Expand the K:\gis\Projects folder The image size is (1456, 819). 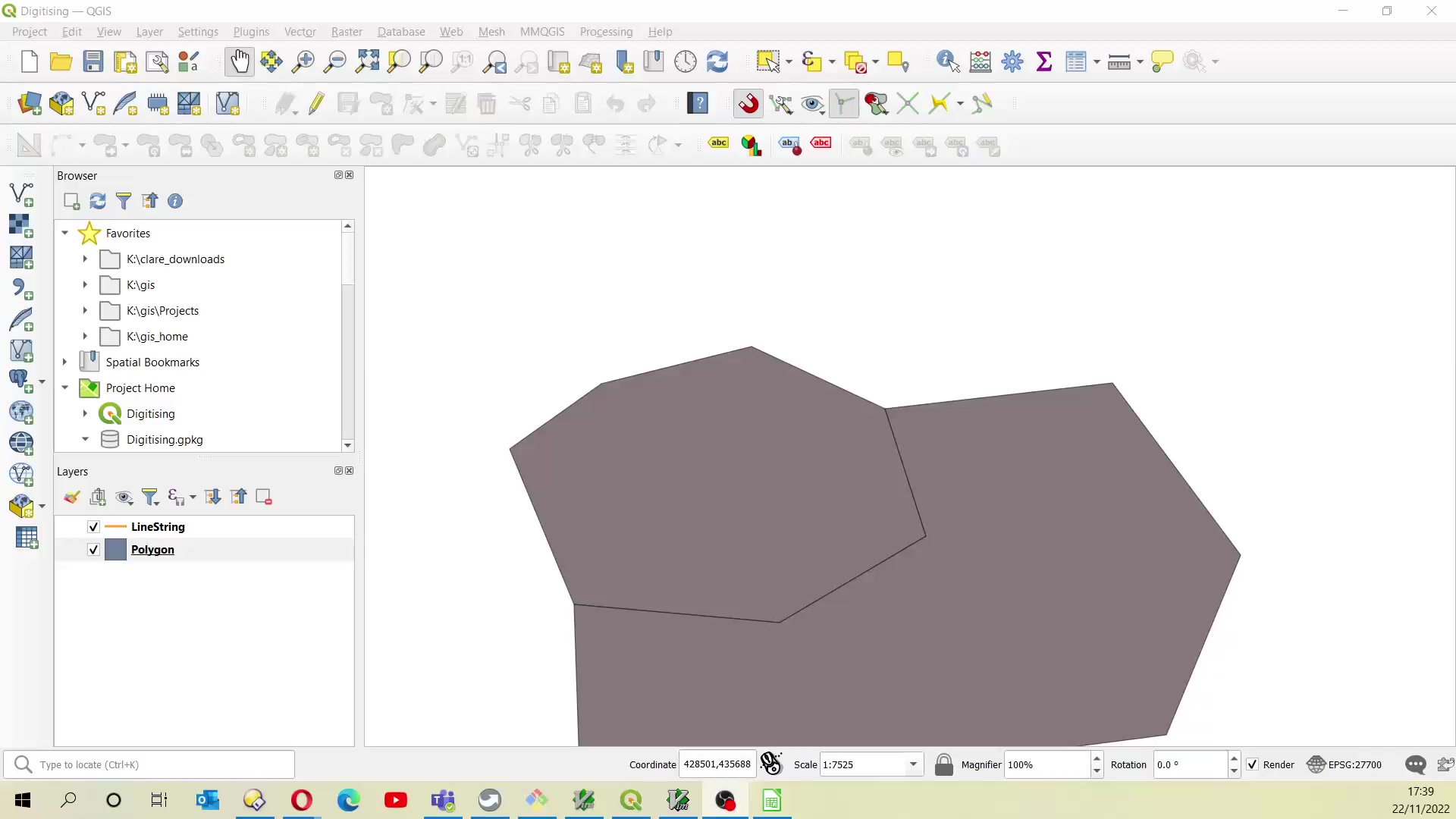click(84, 311)
